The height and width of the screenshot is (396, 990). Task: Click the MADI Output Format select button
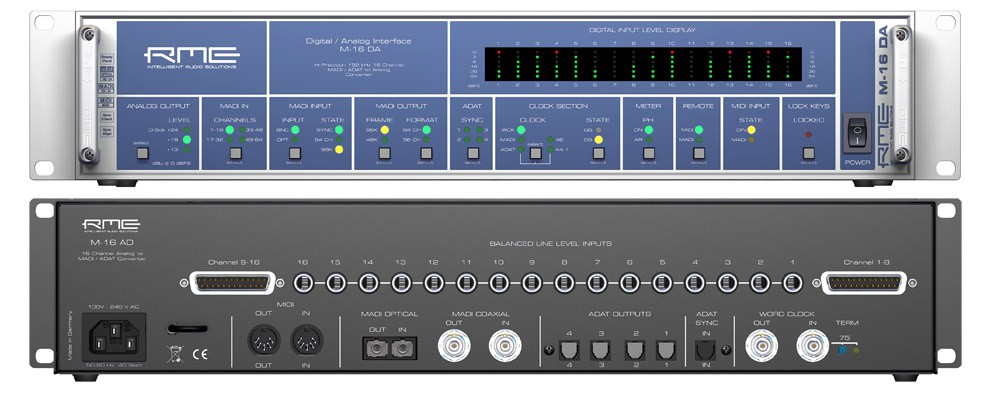coord(426,152)
